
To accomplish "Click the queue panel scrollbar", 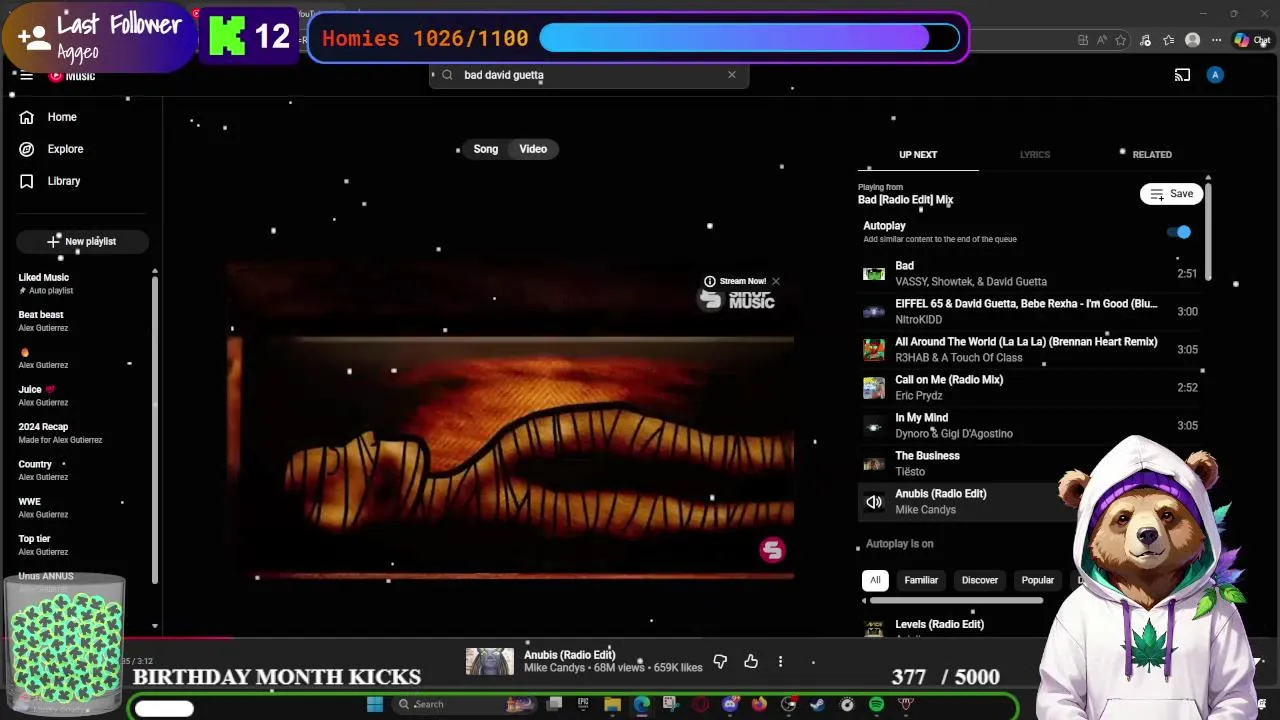I will tap(1208, 230).
